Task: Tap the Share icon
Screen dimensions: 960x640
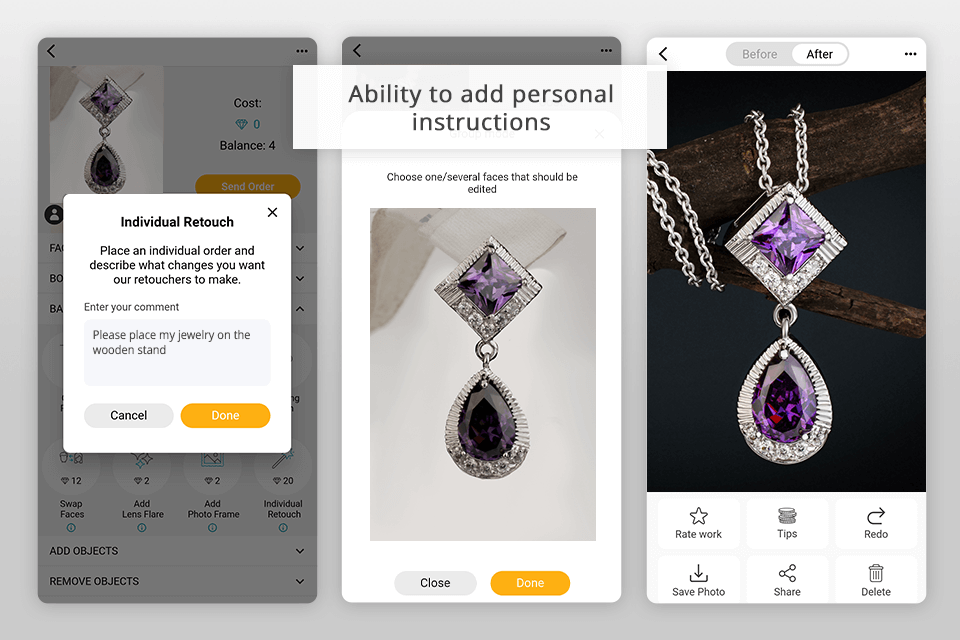Action: (787, 573)
